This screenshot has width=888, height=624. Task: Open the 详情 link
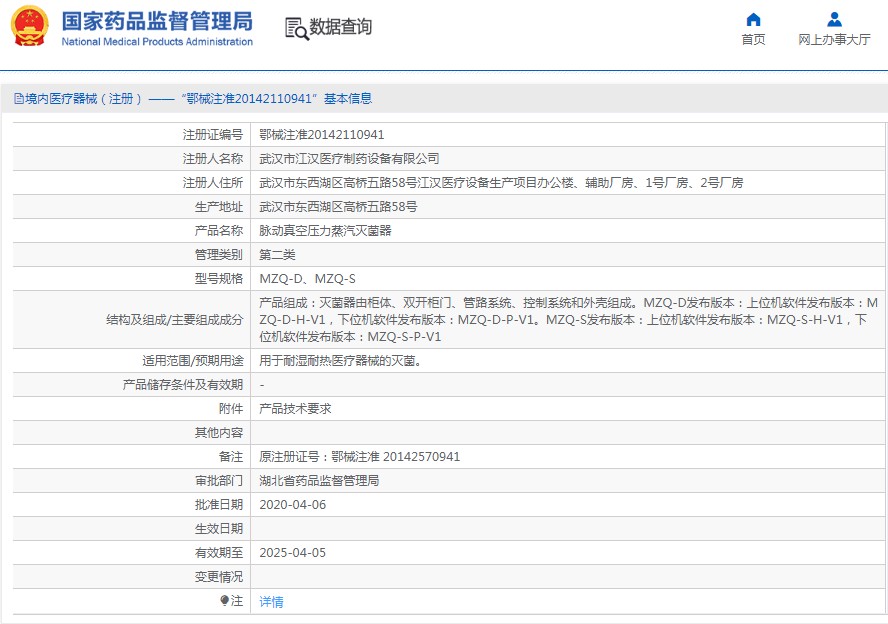[x=271, y=601]
